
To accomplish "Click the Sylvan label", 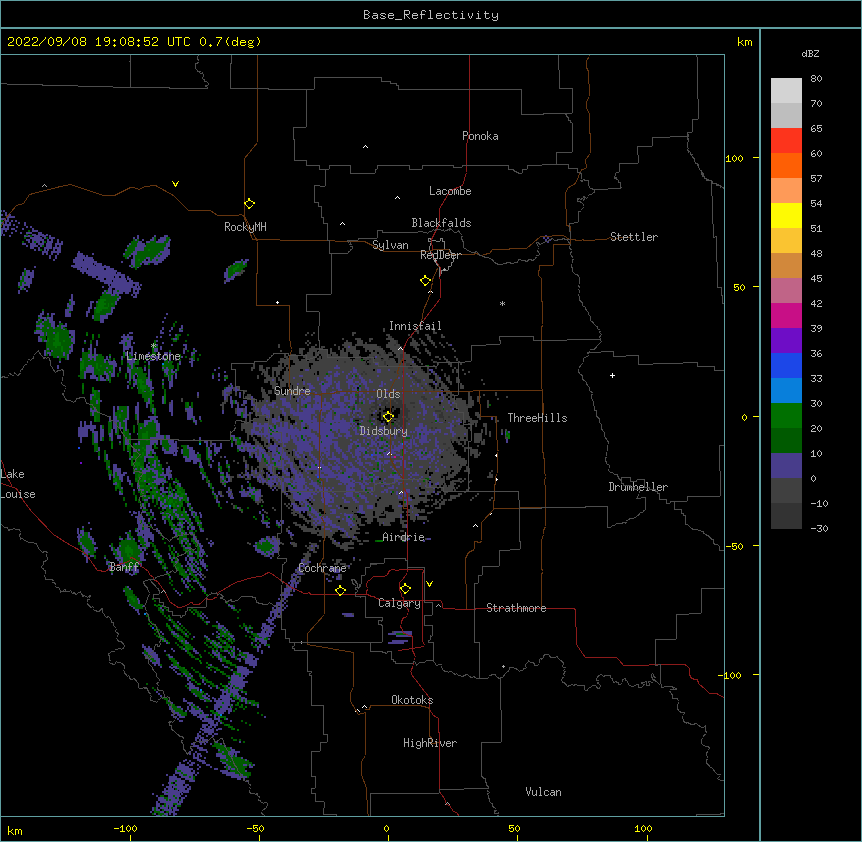I will [390, 245].
